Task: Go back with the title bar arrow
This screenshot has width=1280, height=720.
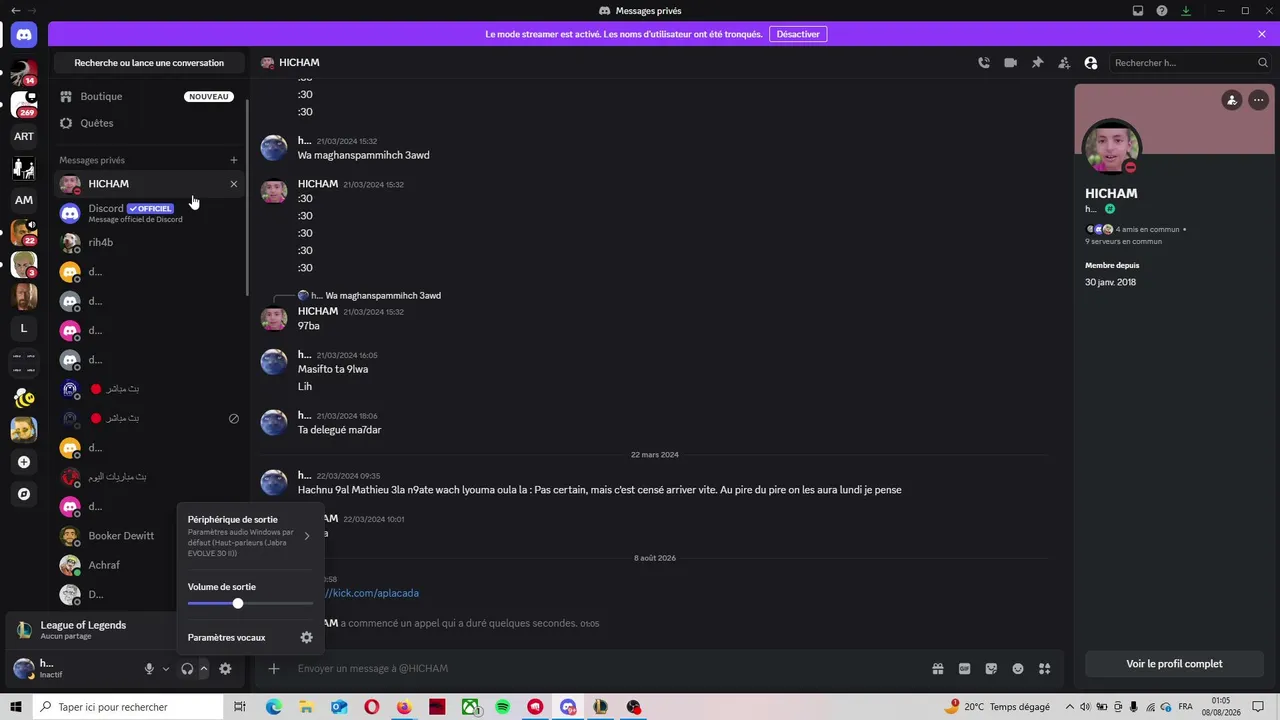Action: (x=15, y=11)
